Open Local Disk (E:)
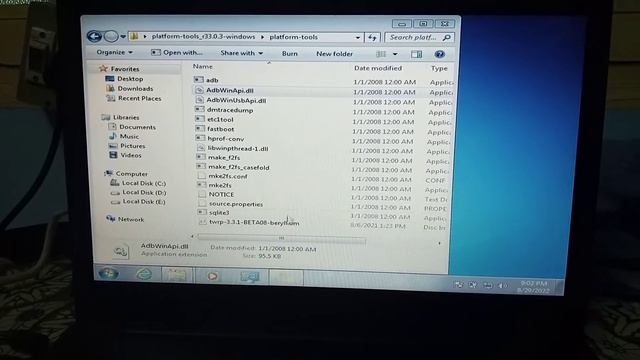640x360 pixels. pyautogui.click(x=139, y=202)
